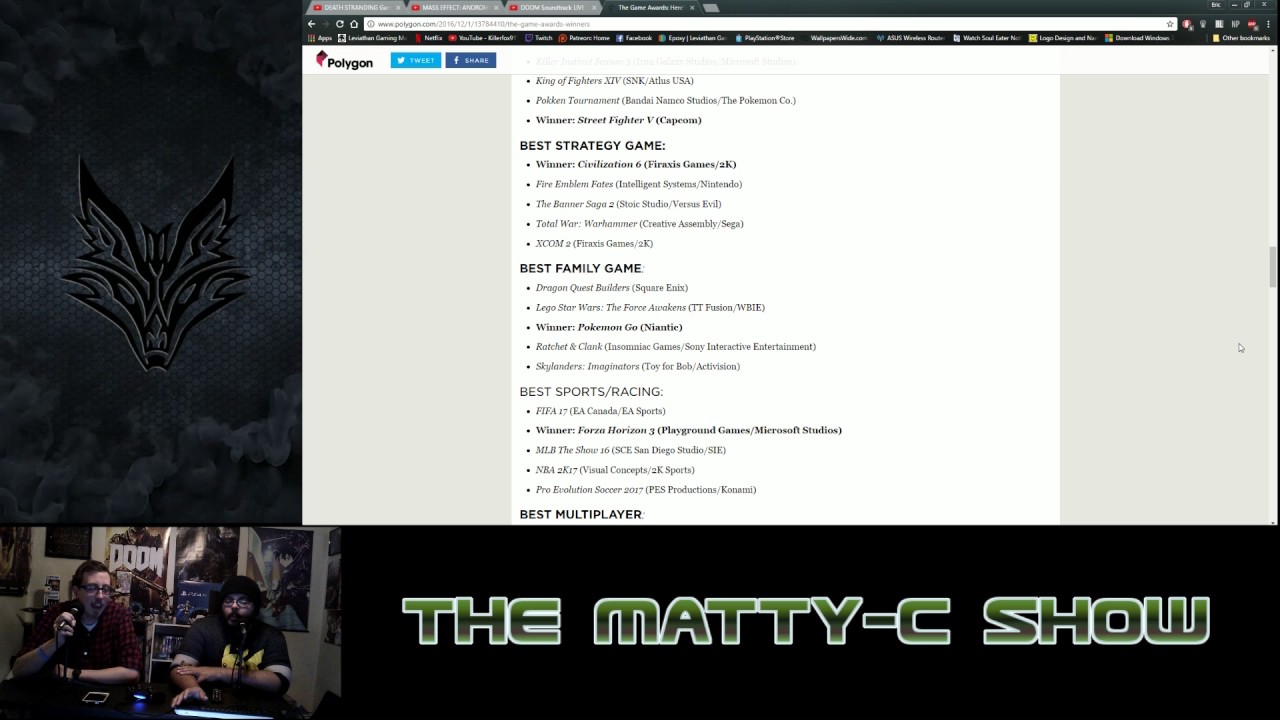Click the MLB The Show 16 entry
1280x720 pixels.
630,450
